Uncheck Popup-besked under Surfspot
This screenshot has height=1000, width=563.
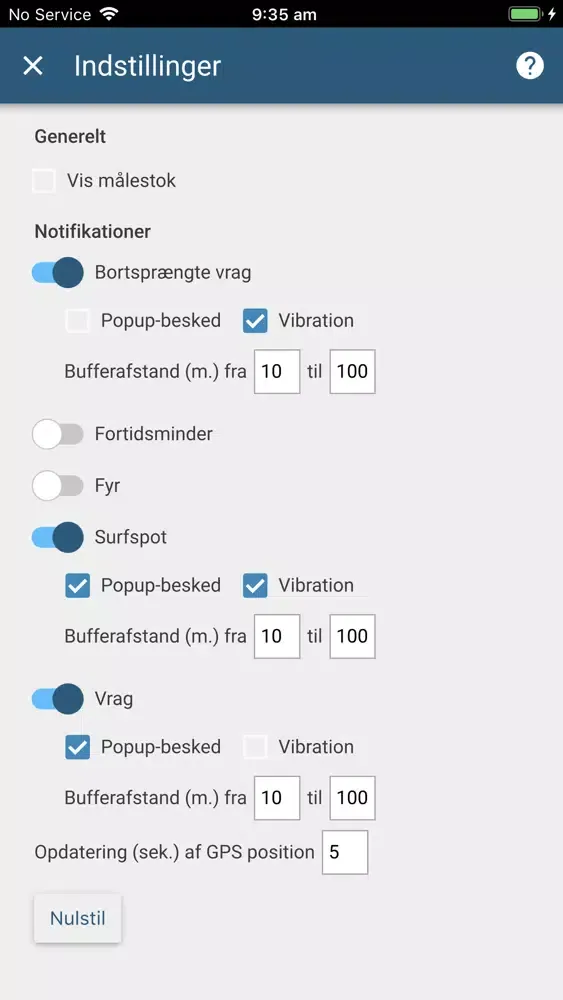point(78,586)
